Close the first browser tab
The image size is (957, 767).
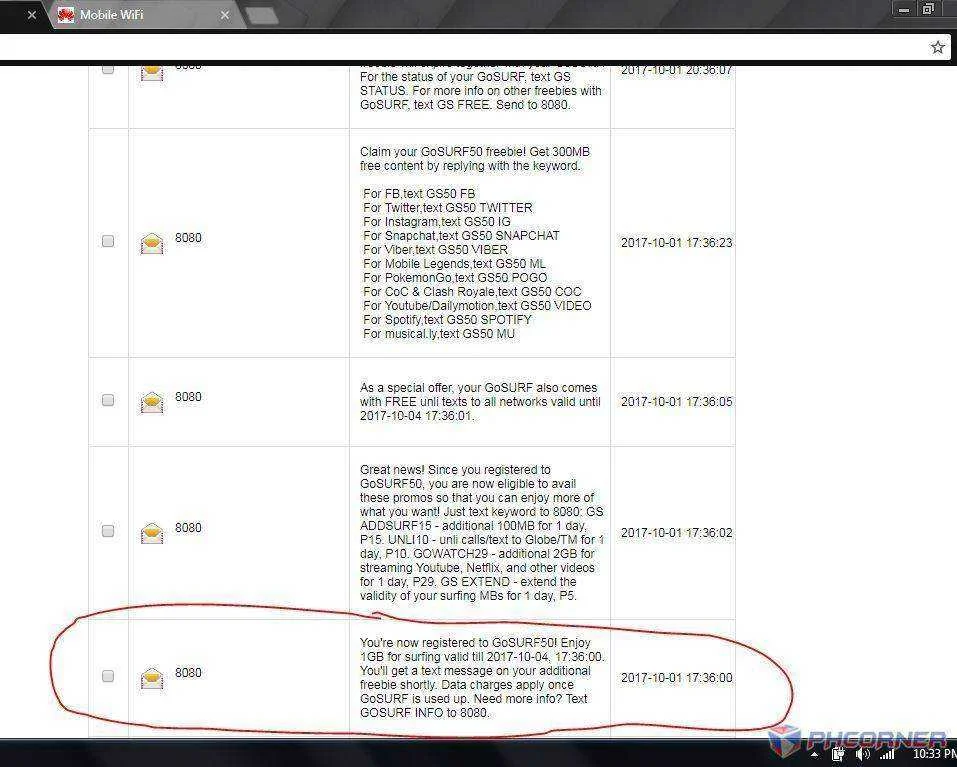pos(32,15)
